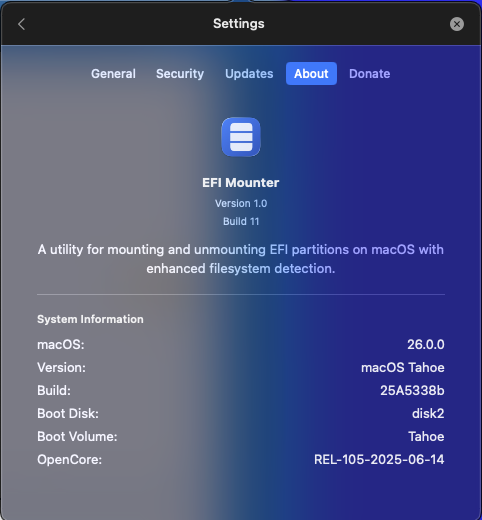Open the Security tab
The width and height of the screenshot is (482, 520).
pos(180,74)
